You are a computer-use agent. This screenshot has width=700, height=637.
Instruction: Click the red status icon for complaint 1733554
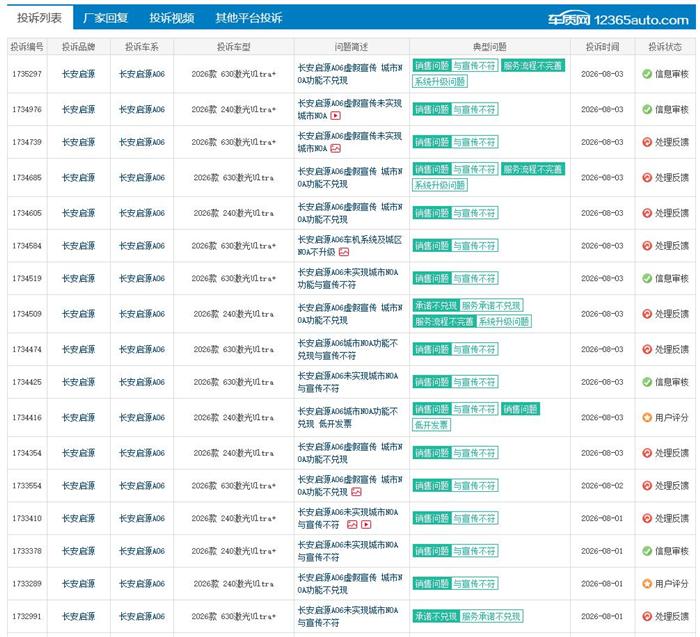[647, 486]
